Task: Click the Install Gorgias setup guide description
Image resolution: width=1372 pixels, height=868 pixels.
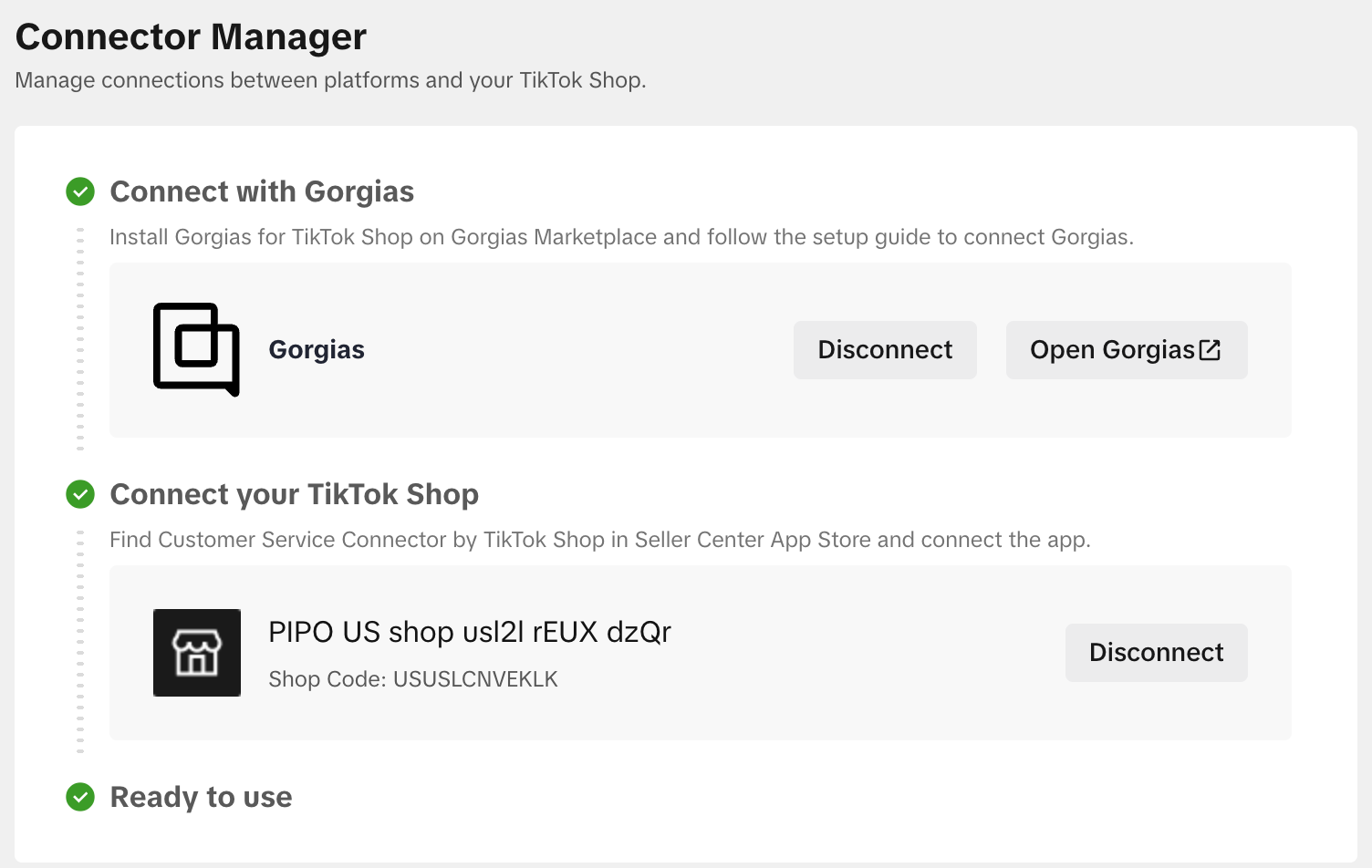Action: (621, 237)
